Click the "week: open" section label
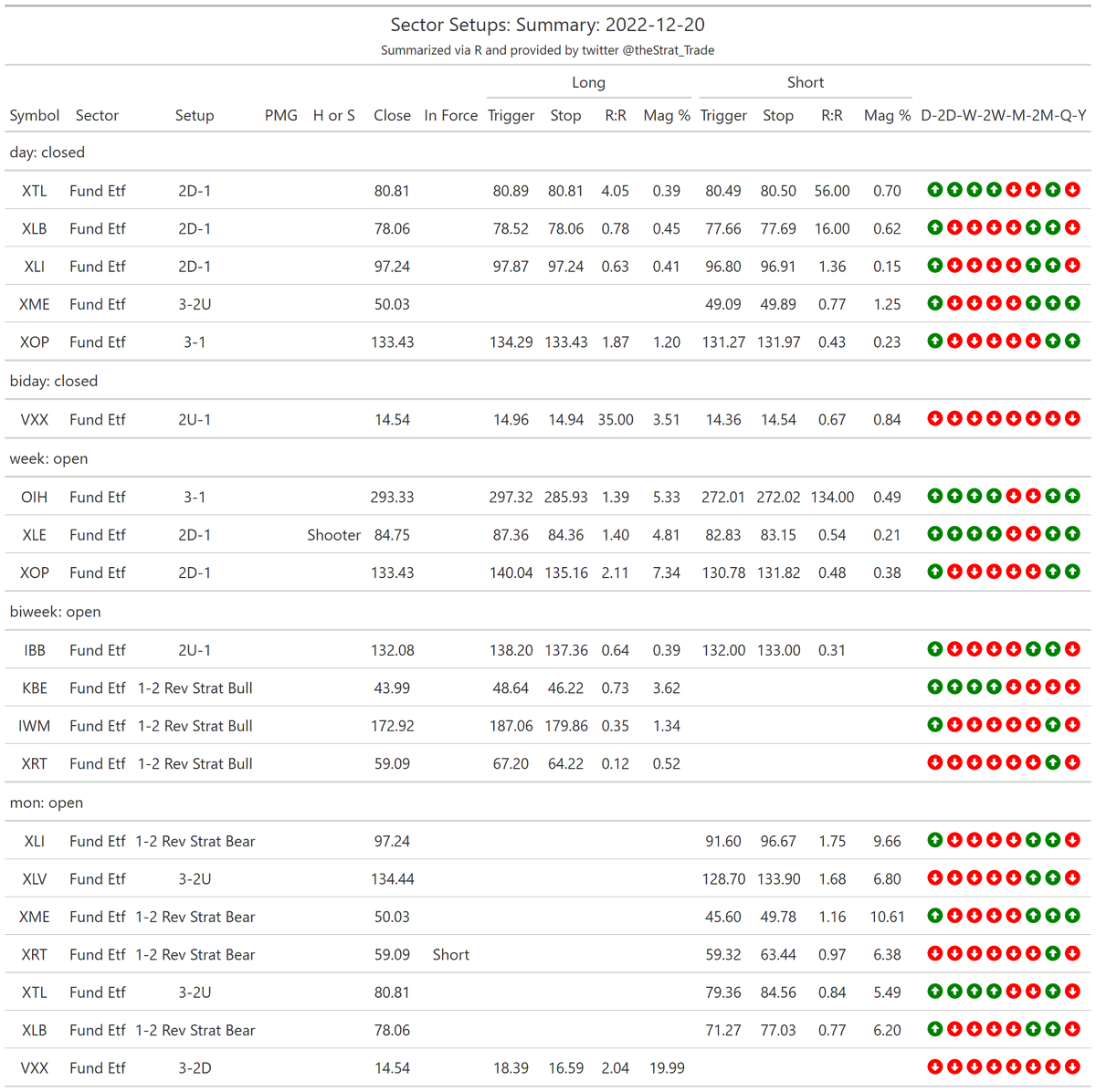Image resolution: width=1096 pixels, height=1092 pixels. (48, 458)
